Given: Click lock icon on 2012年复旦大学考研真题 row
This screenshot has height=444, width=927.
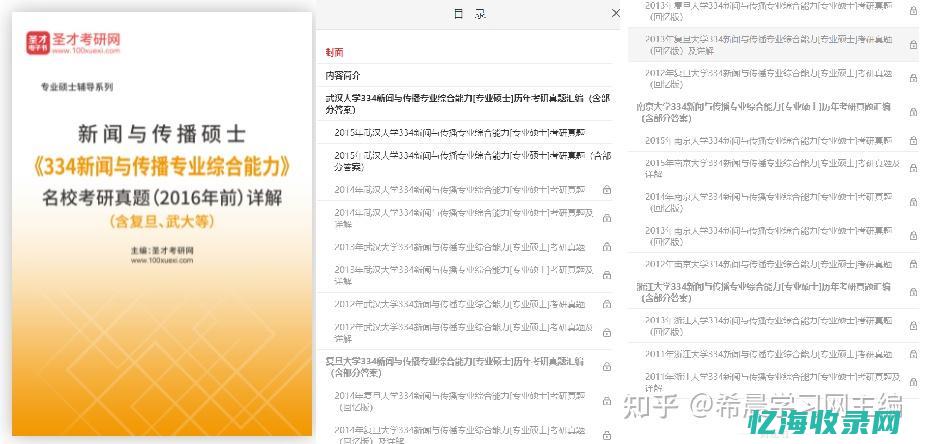Looking at the screenshot, I should tap(913, 78).
